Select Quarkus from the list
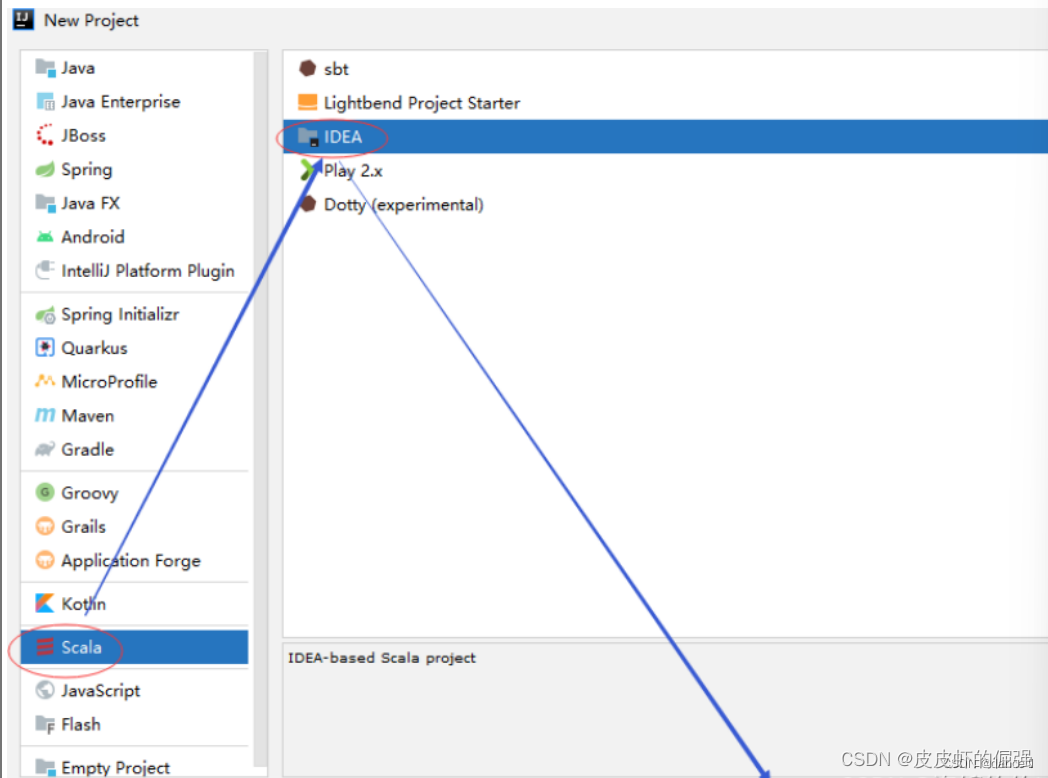1048x778 pixels. (94, 348)
